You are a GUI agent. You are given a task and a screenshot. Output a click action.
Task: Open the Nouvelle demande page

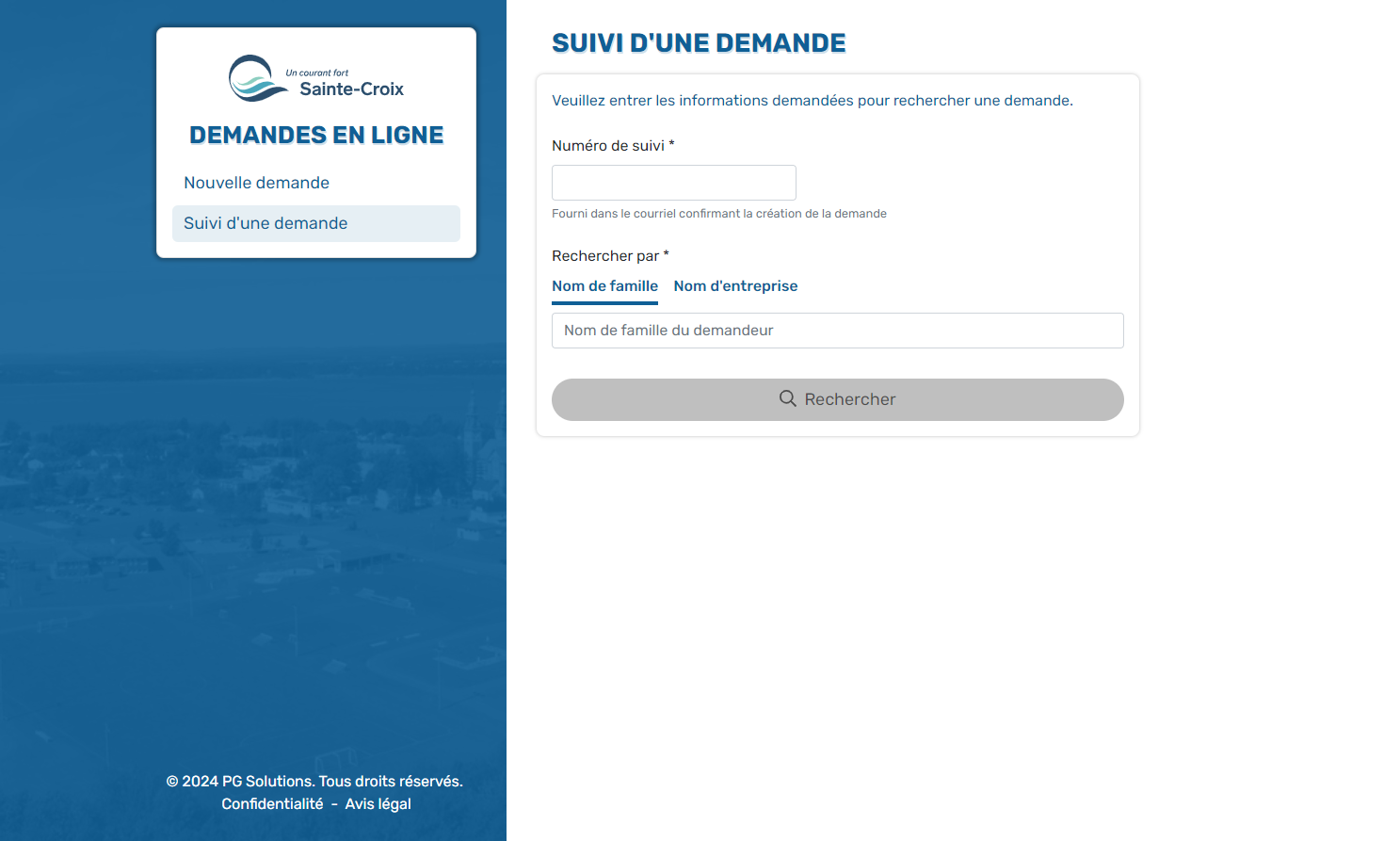point(256,183)
